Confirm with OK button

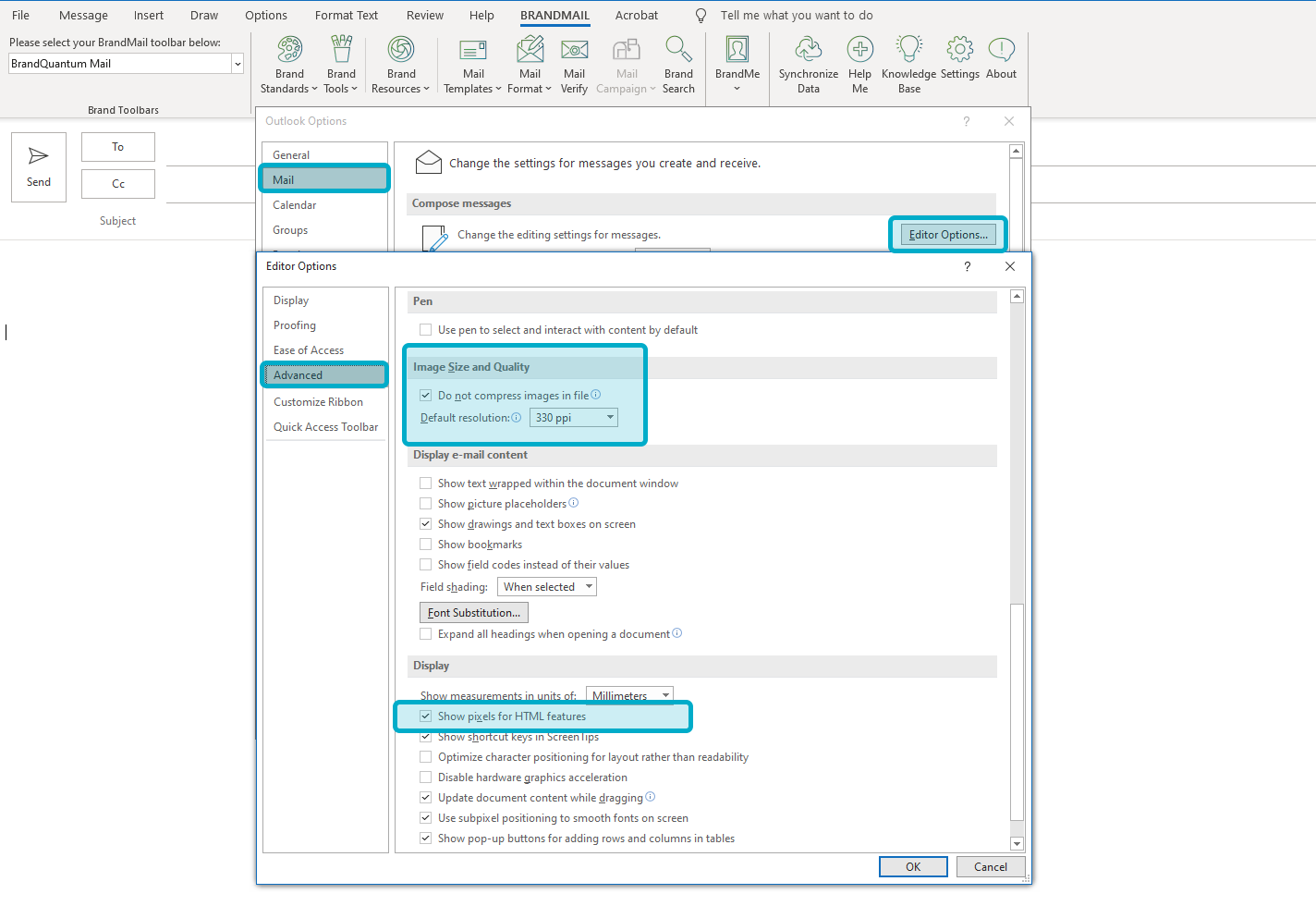tap(913, 867)
